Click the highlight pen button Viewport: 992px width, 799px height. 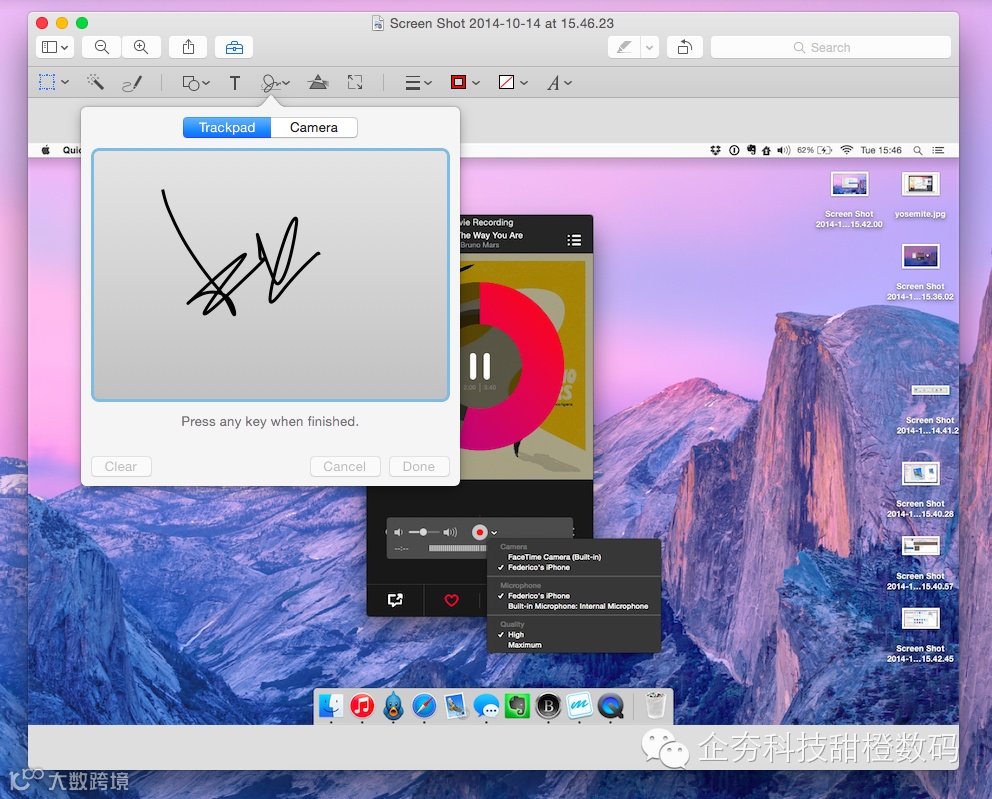point(624,47)
